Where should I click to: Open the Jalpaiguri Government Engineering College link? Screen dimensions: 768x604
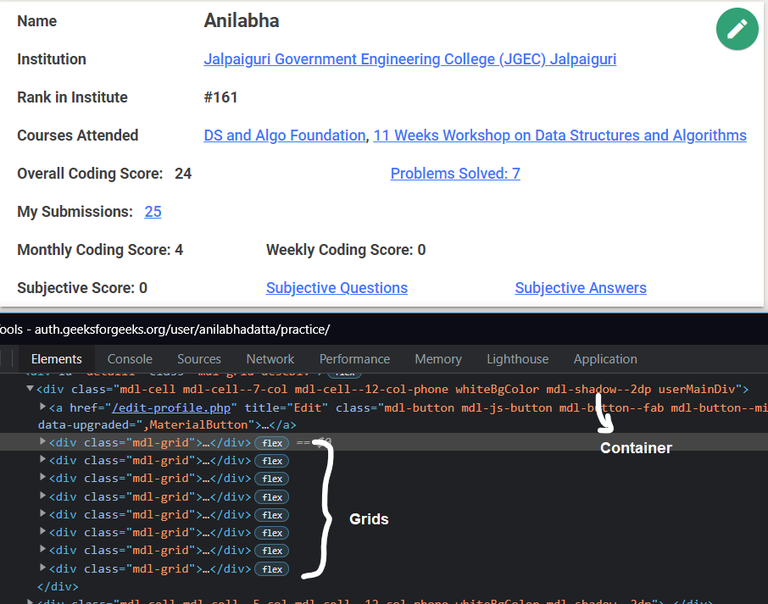click(410, 59)
